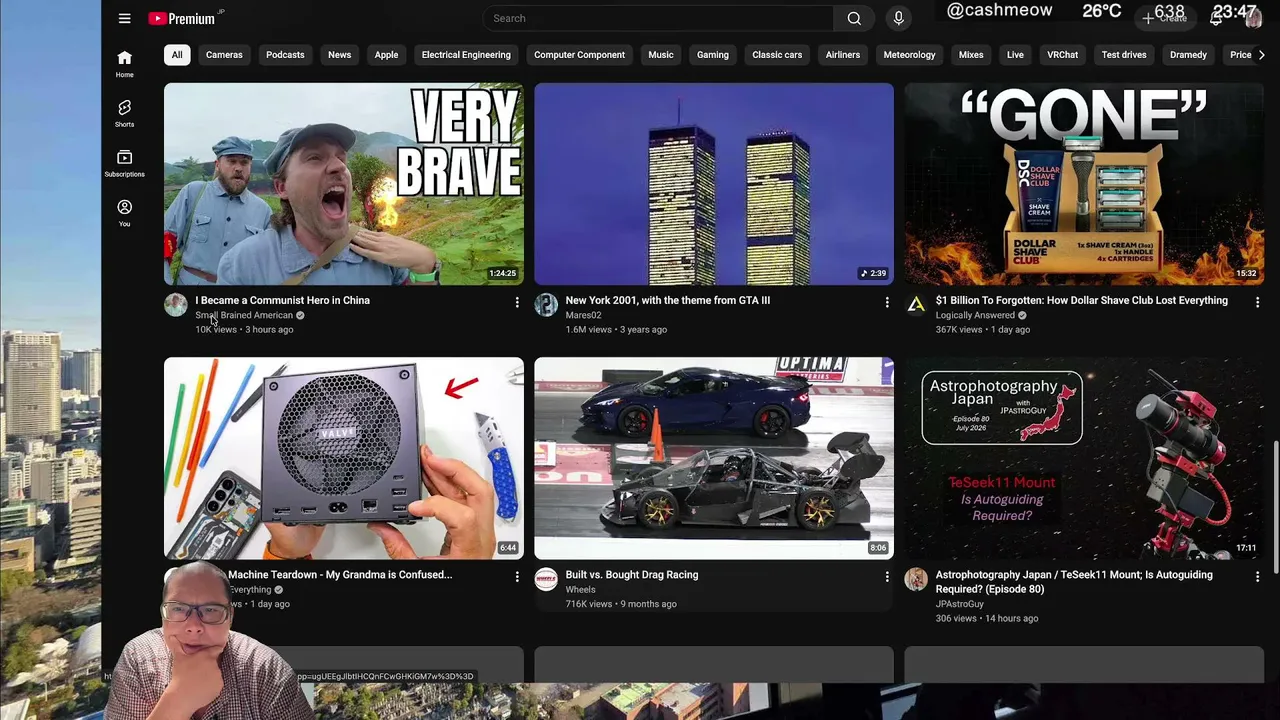Open Logically Answered channel avatar
The image size is (1280, 720).
coord(916,305)
